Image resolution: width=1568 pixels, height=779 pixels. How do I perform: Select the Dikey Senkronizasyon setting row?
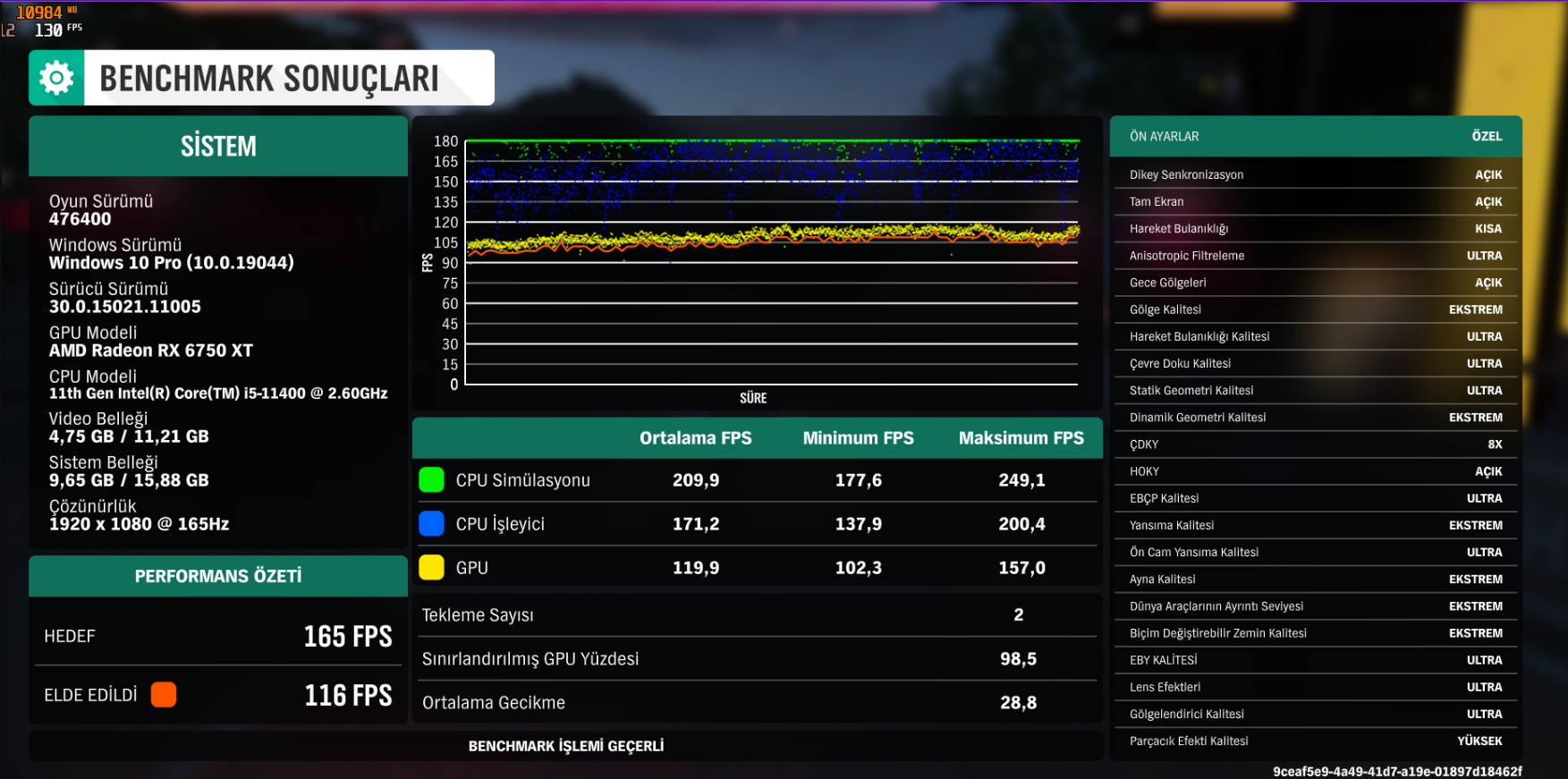tap(1316, 174)
